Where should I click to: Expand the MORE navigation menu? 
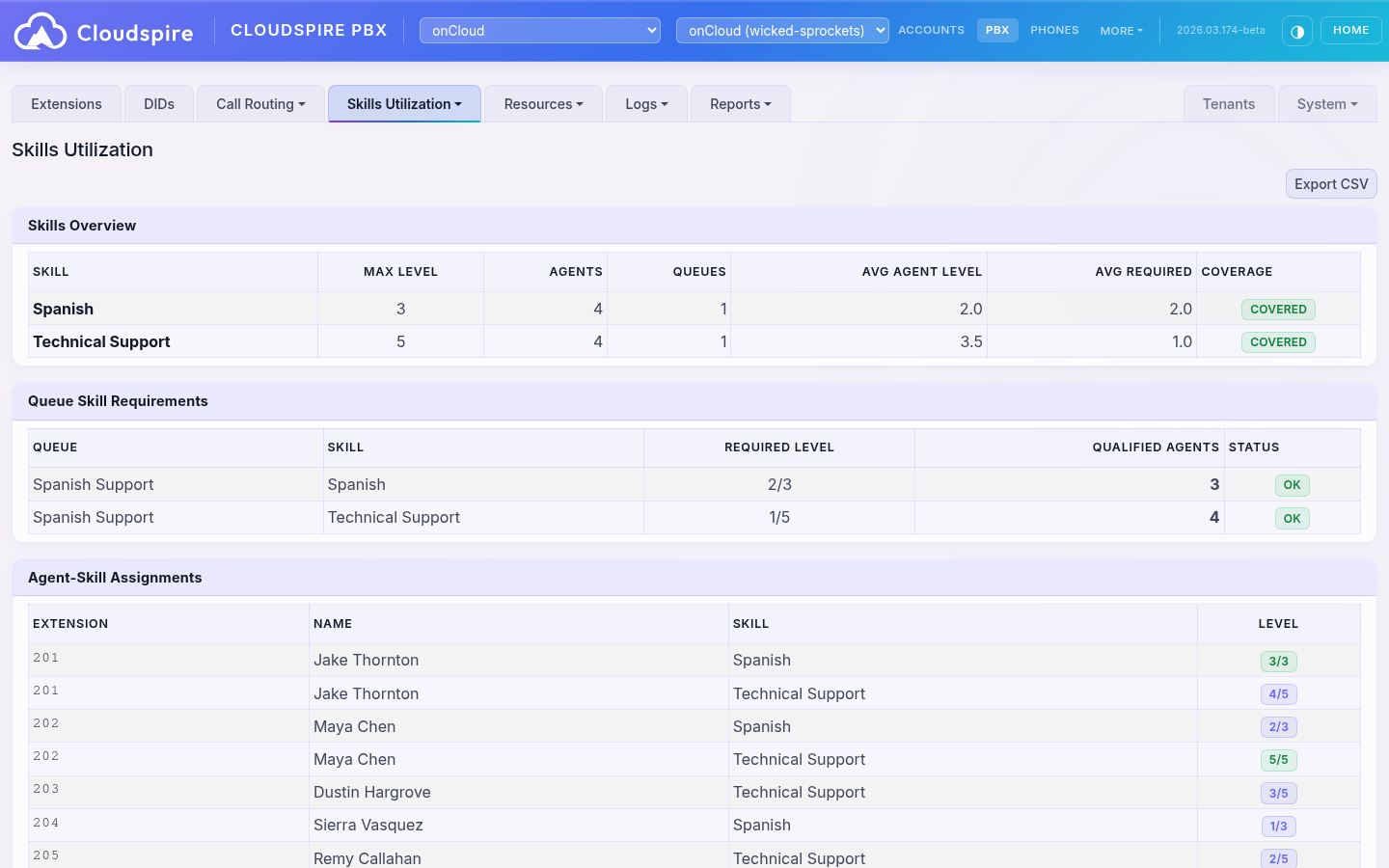[1121, 30]
